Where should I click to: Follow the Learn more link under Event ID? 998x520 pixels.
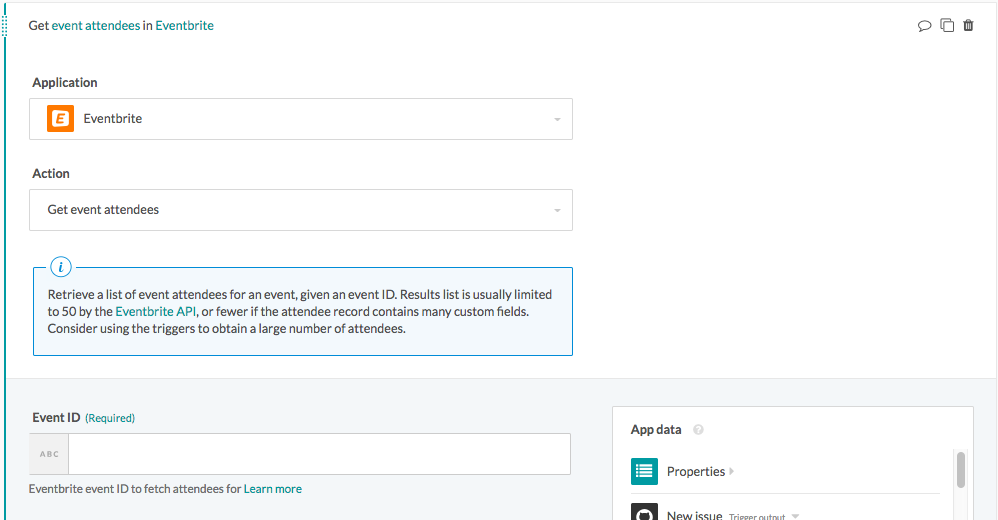(273, 489)
